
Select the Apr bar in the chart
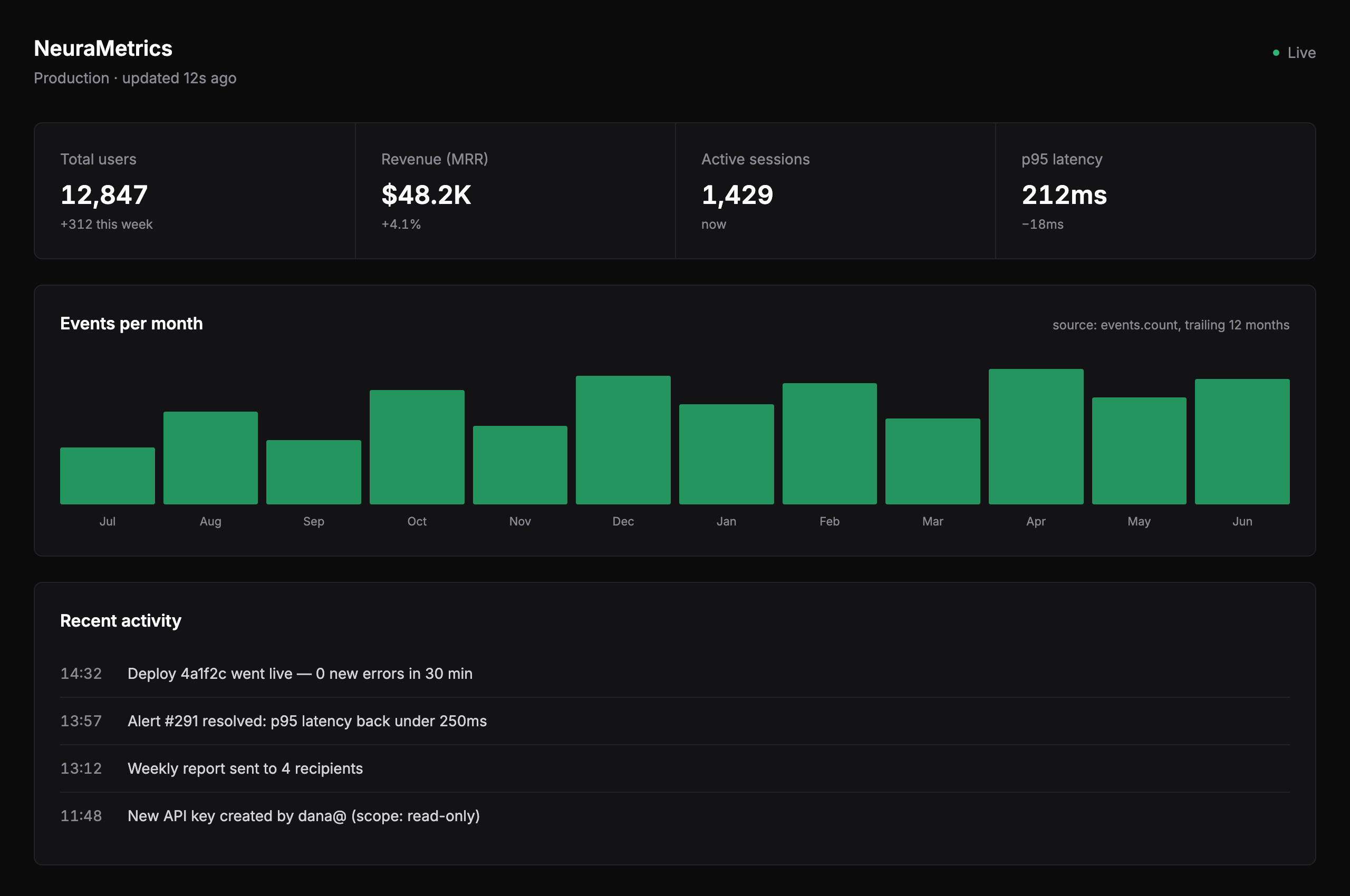[1036, 436]
